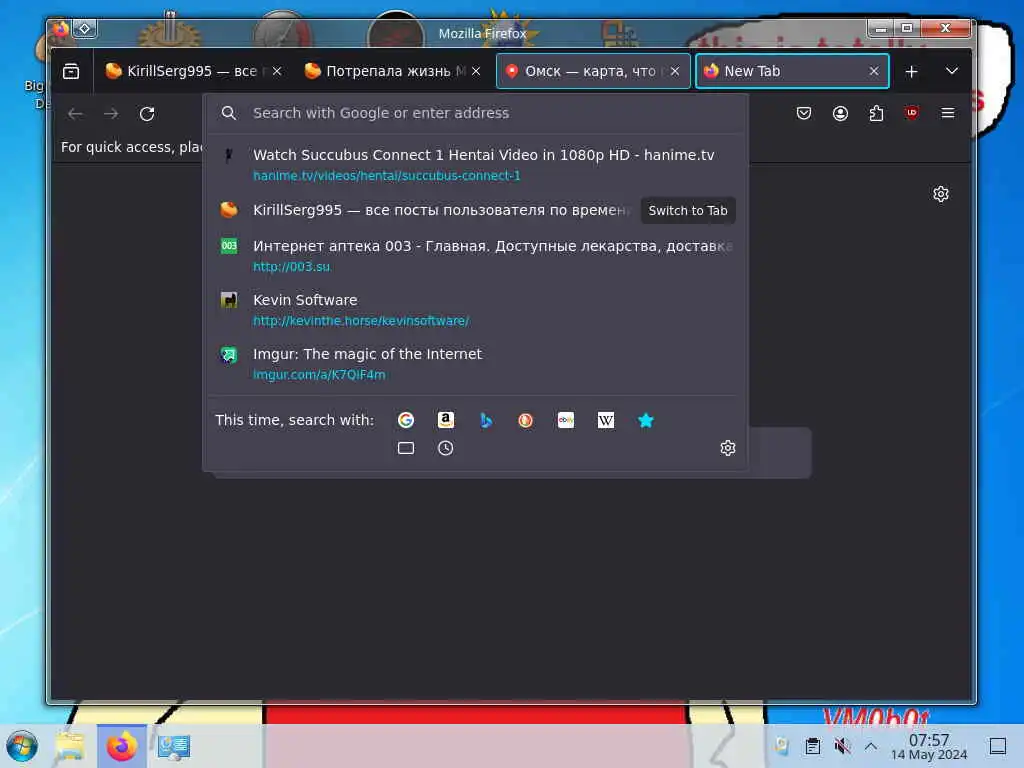Open the Firefox account icon

coord(840,113)
